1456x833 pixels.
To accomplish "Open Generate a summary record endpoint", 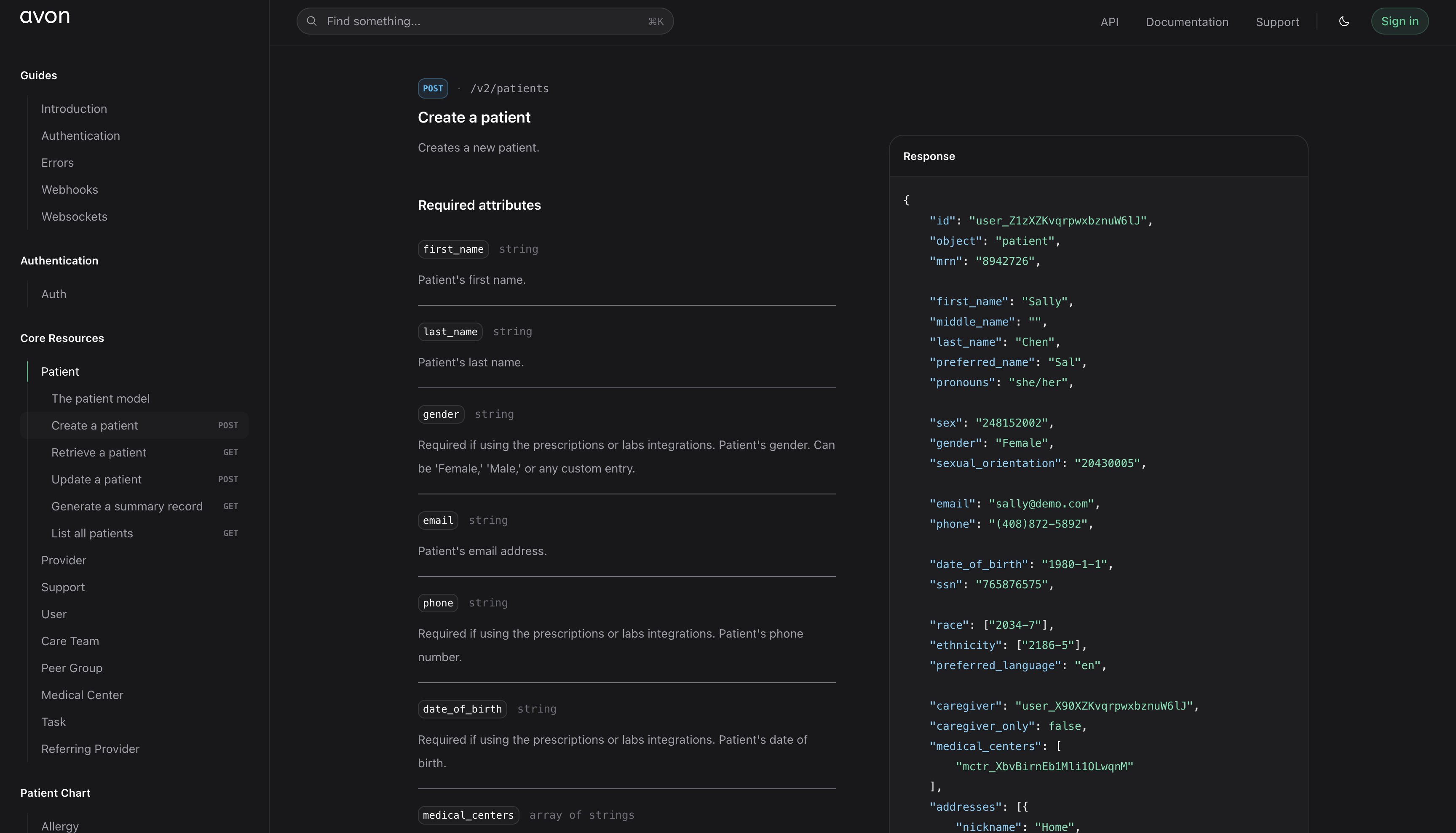I will point(127,506).
